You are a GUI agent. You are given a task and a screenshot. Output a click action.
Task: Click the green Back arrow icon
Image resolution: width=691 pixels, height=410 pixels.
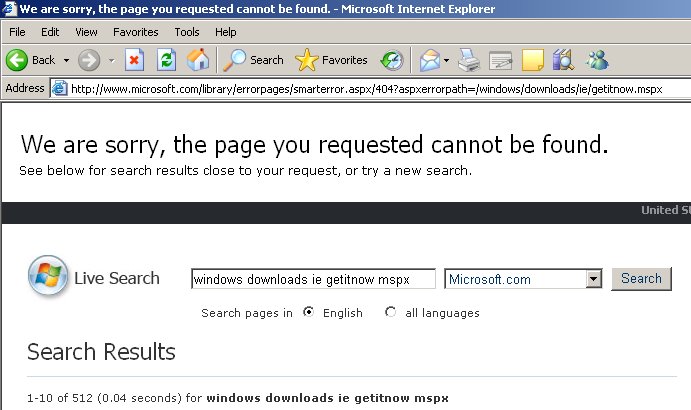click(17, 60)
